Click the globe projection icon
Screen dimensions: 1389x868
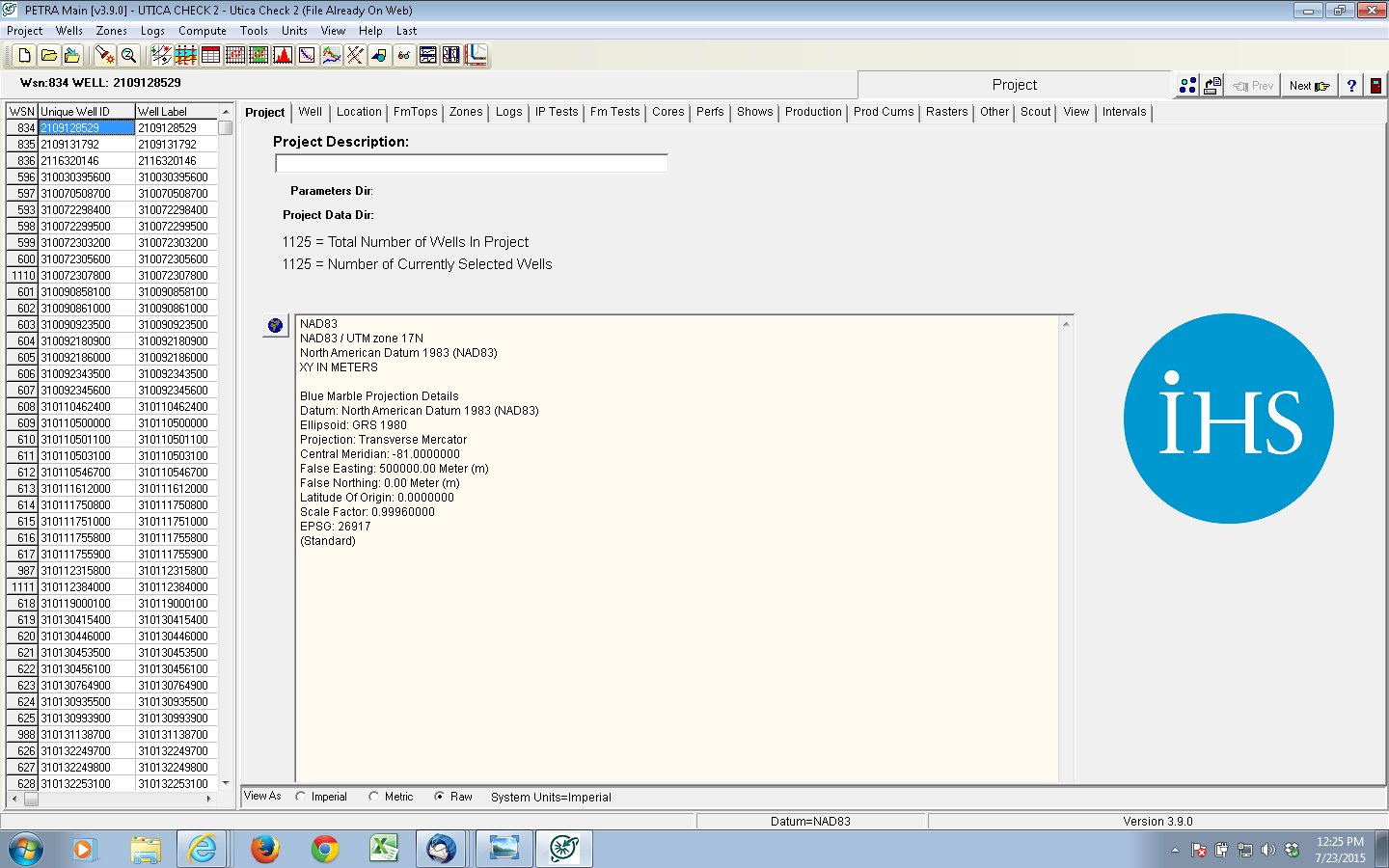(x=275, y=326)
